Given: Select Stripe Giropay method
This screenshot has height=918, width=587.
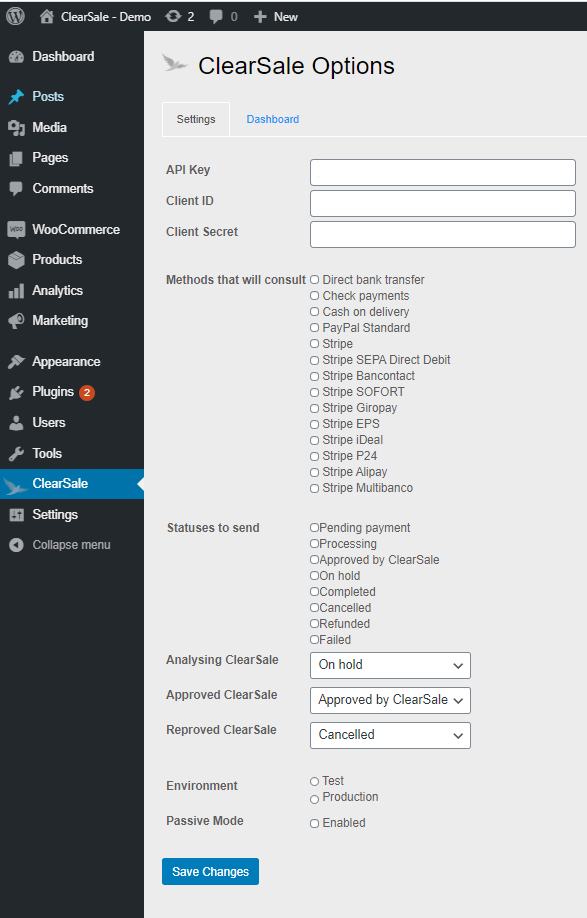Looking at the screenshot, I should coord(314,408).
